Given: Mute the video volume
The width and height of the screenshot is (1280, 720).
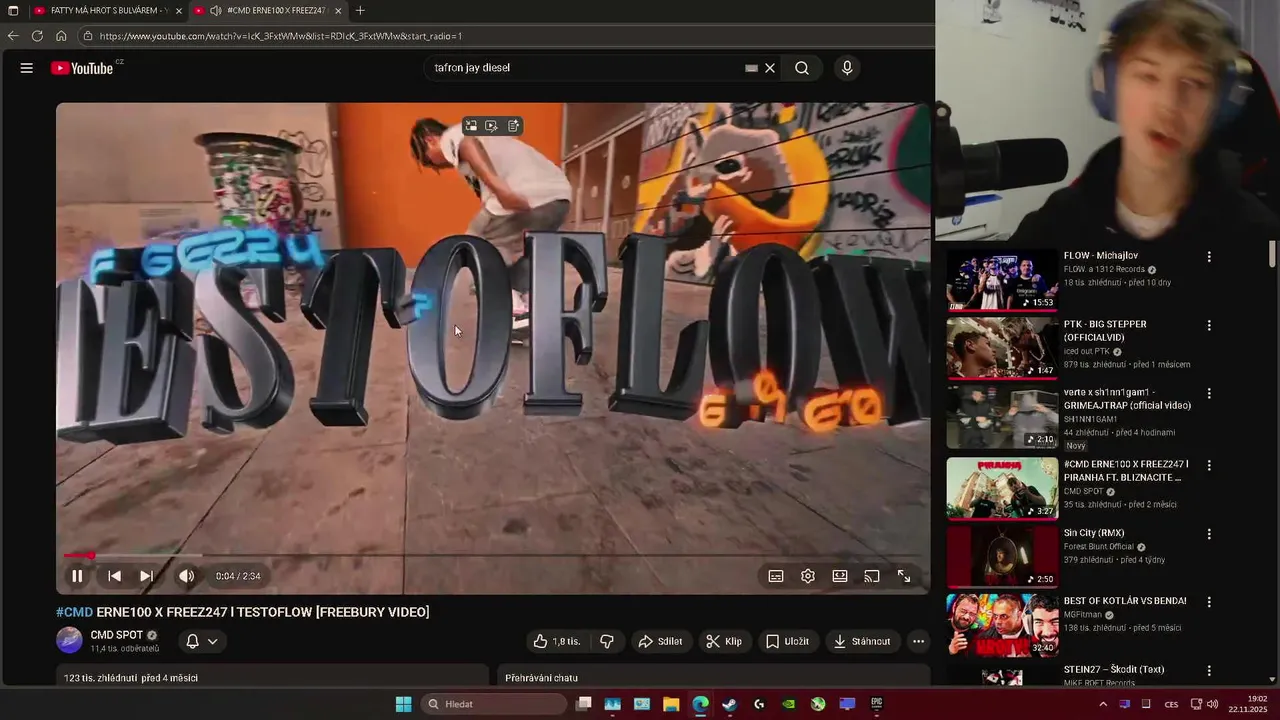Looking at the screenshot, I should [186, 576].
